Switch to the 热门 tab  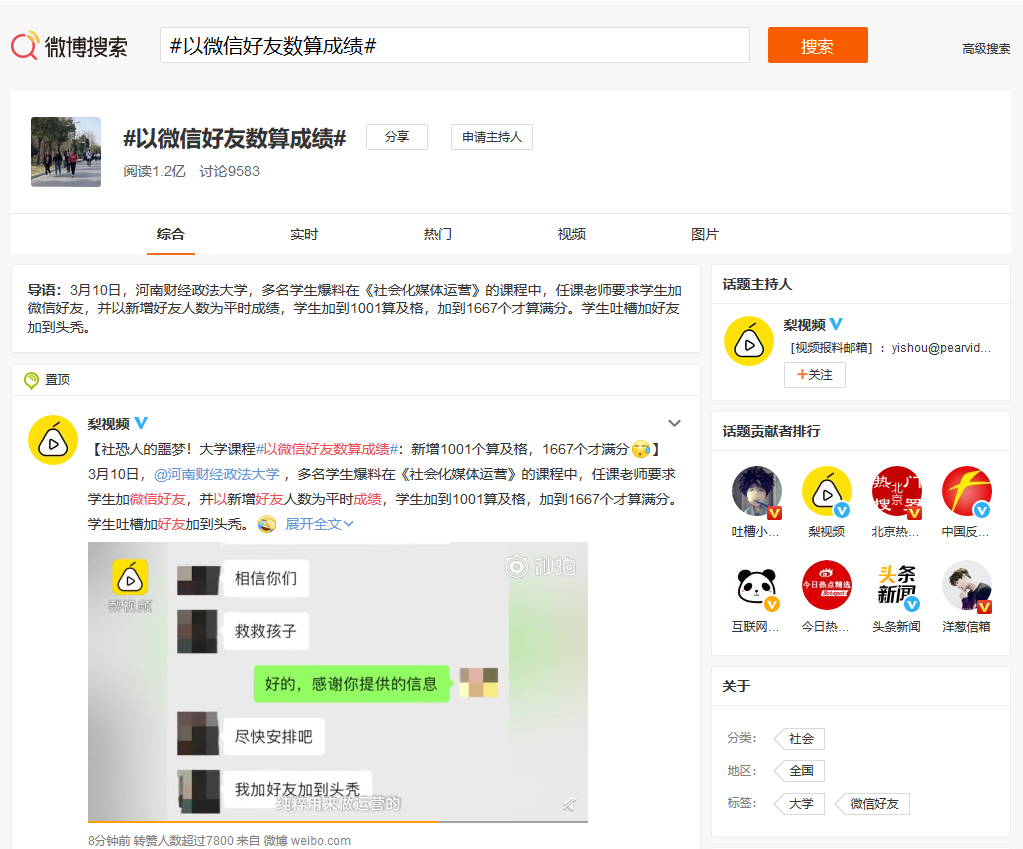(438, 234)
